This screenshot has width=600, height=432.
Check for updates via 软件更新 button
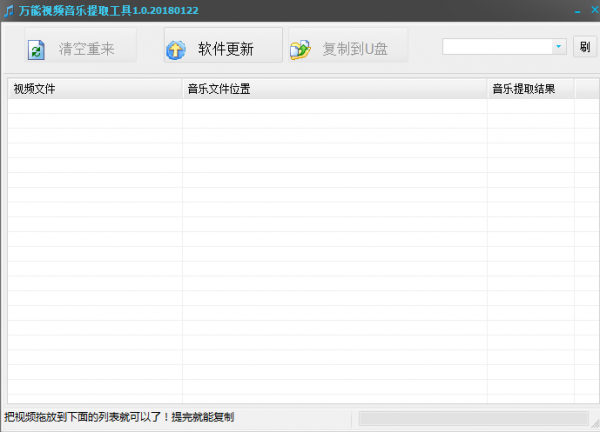pyautogui.click(x=223, y=45)
